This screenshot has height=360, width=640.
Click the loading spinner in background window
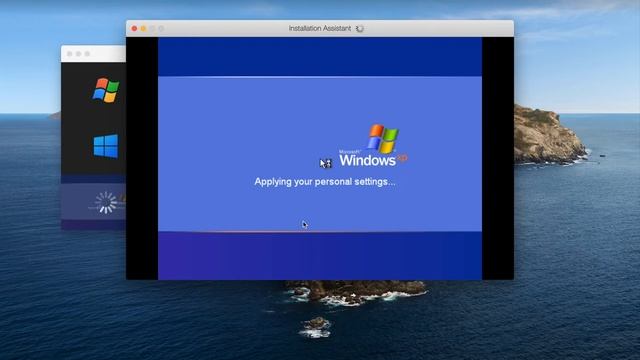click(x=106, y=202)
